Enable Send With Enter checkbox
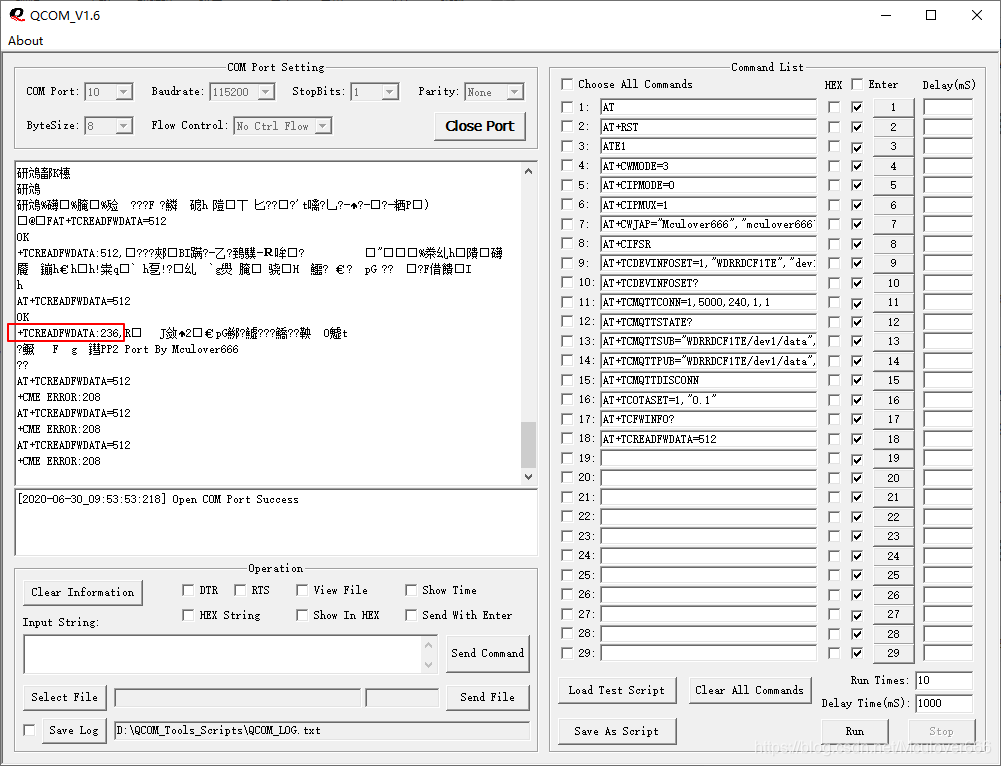 tap(411, 615)
